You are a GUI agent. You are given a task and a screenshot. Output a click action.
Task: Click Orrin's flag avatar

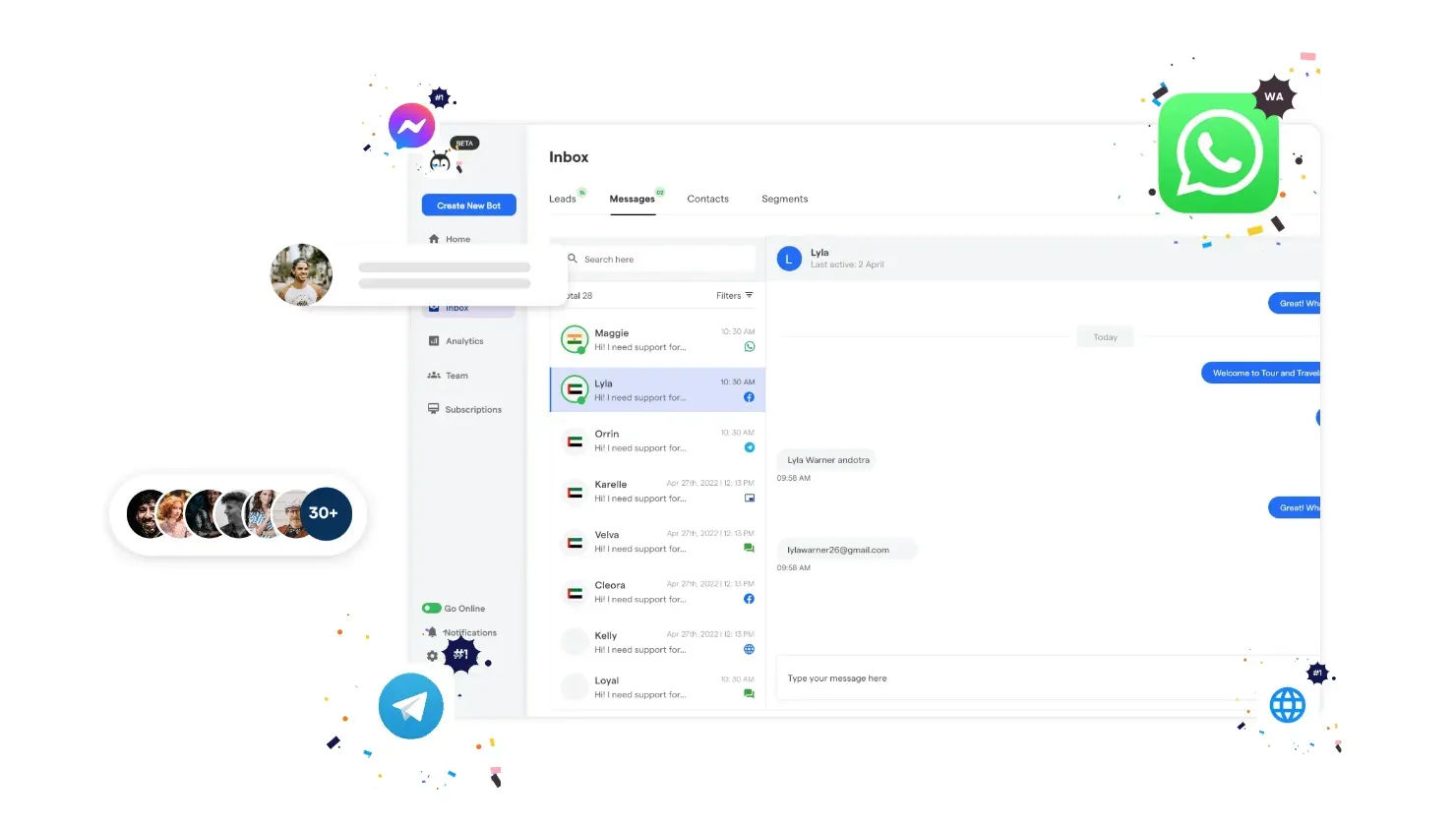click(575, 441)
